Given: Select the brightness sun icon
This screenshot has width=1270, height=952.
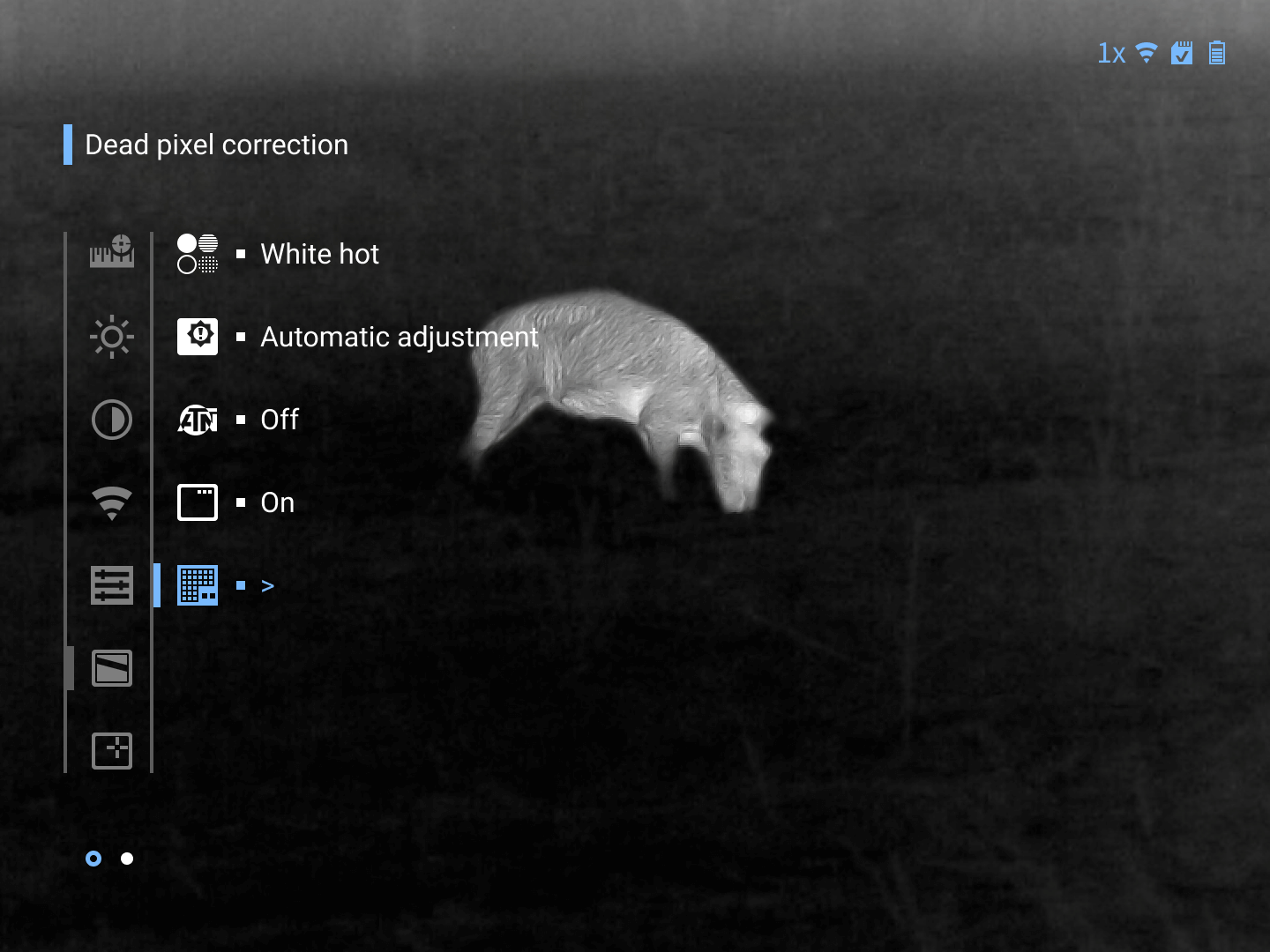Looking at the screenshot, I should click(x=112, y=336).
